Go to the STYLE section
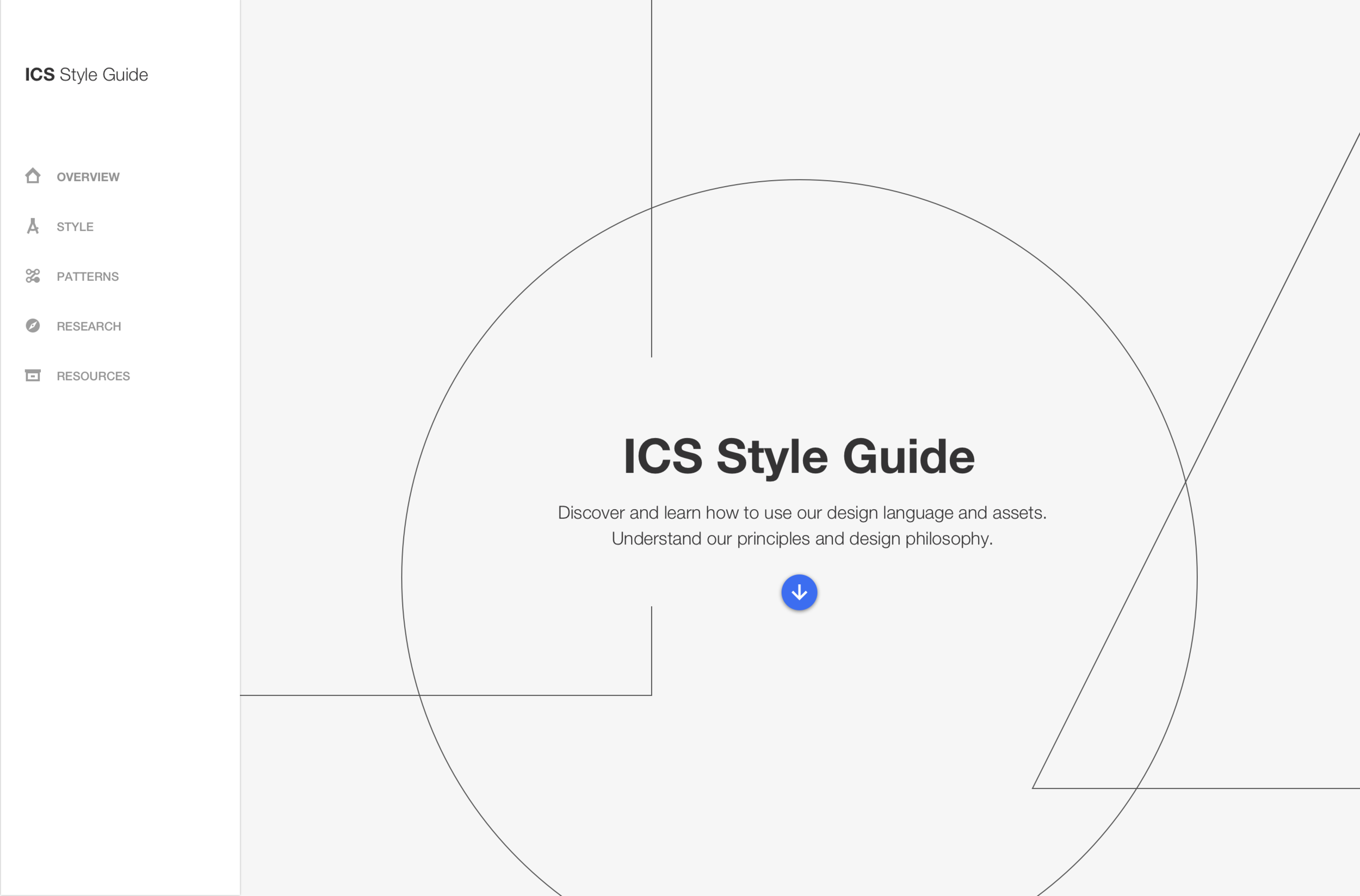Viewport: 1360px width, 896px height. [x=75, y=227]
